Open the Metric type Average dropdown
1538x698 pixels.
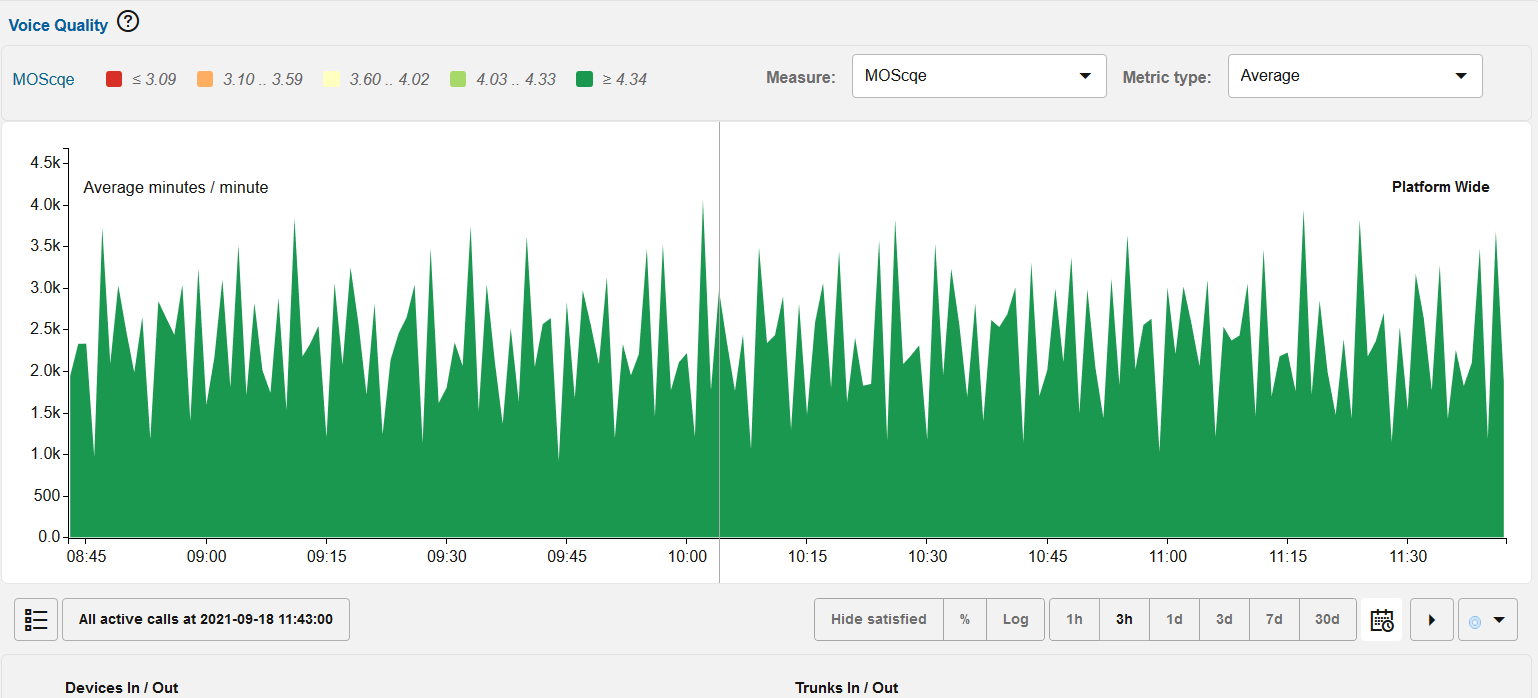tap(1355, 76)
